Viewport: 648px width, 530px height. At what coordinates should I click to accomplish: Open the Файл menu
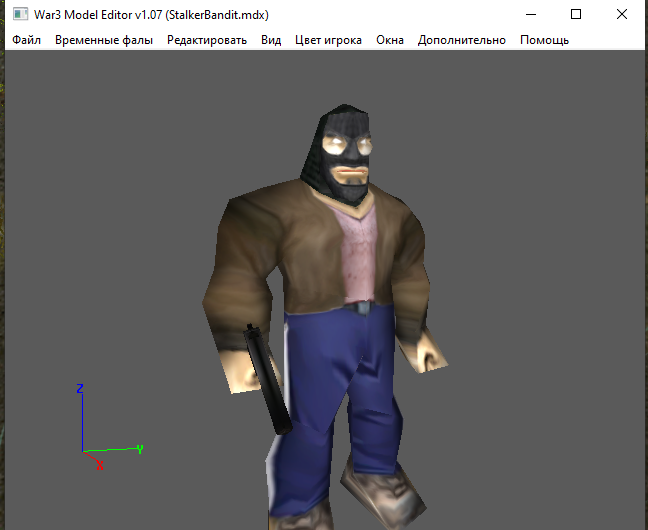26,40
